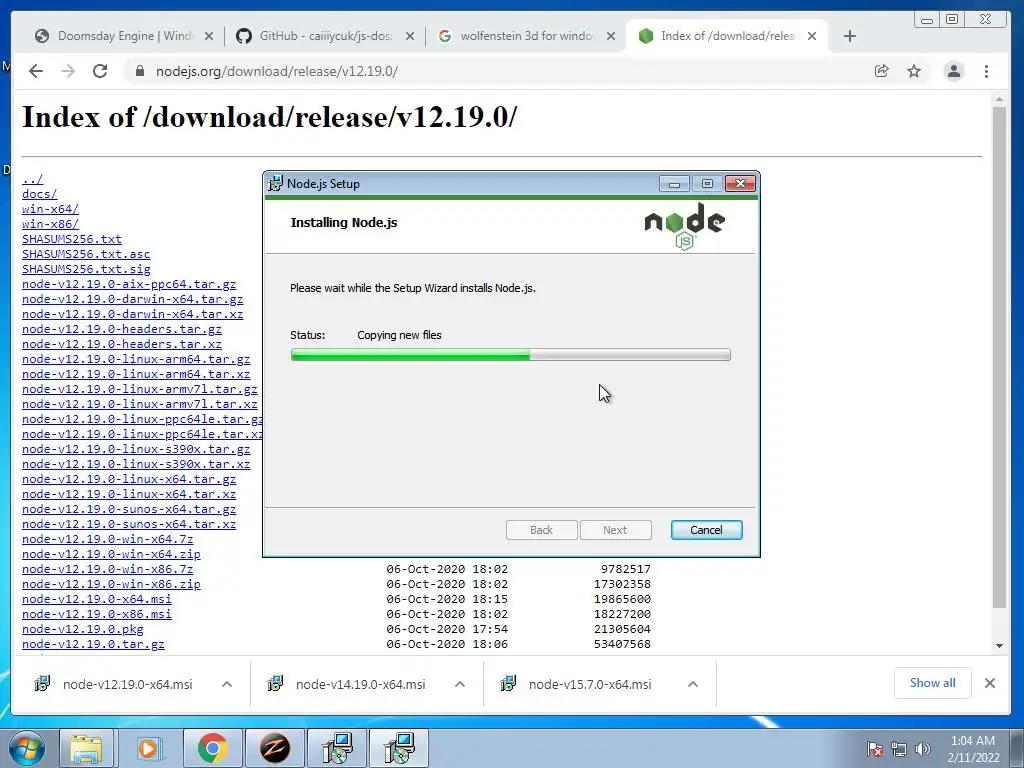Switch to the wolfenstein 3d Google tab
This screenshot has height=768, width=1024.
coord(526,36)
